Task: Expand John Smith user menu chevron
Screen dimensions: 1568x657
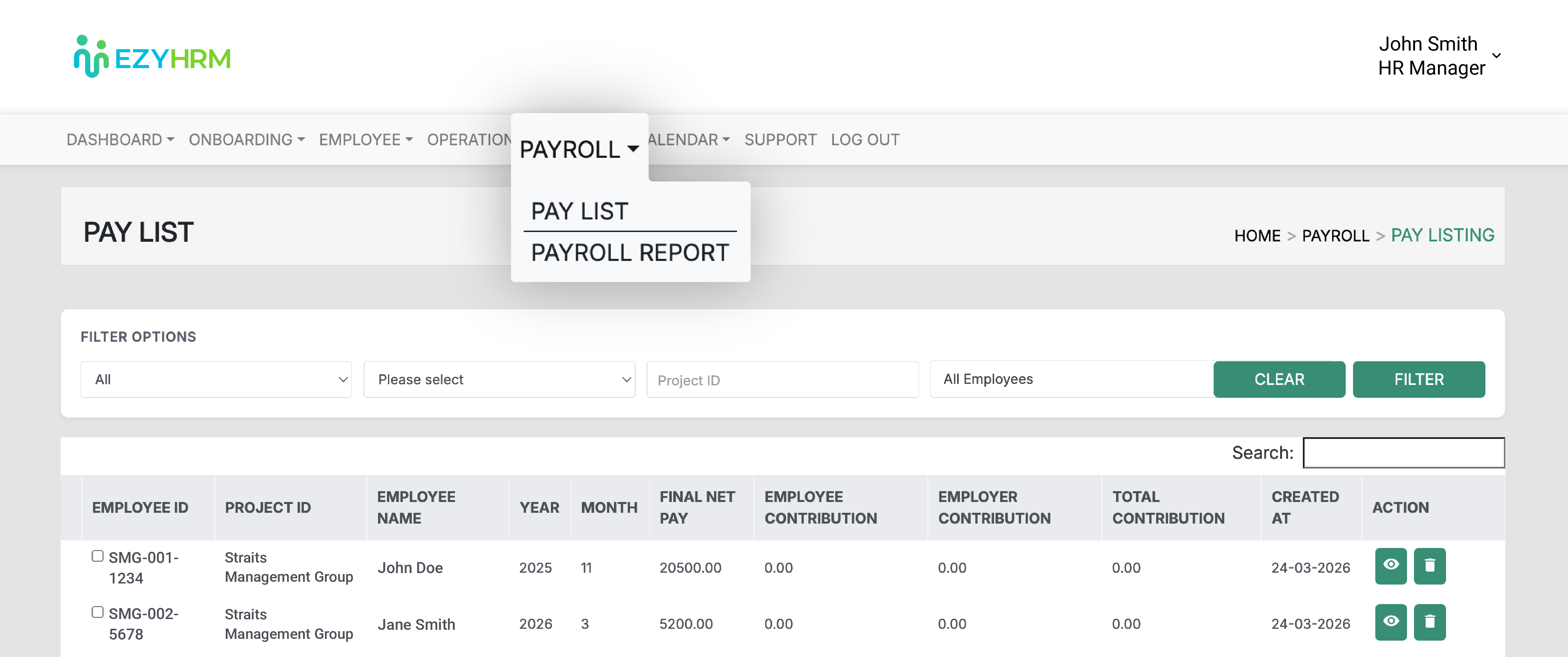Action: point(1497,55)
